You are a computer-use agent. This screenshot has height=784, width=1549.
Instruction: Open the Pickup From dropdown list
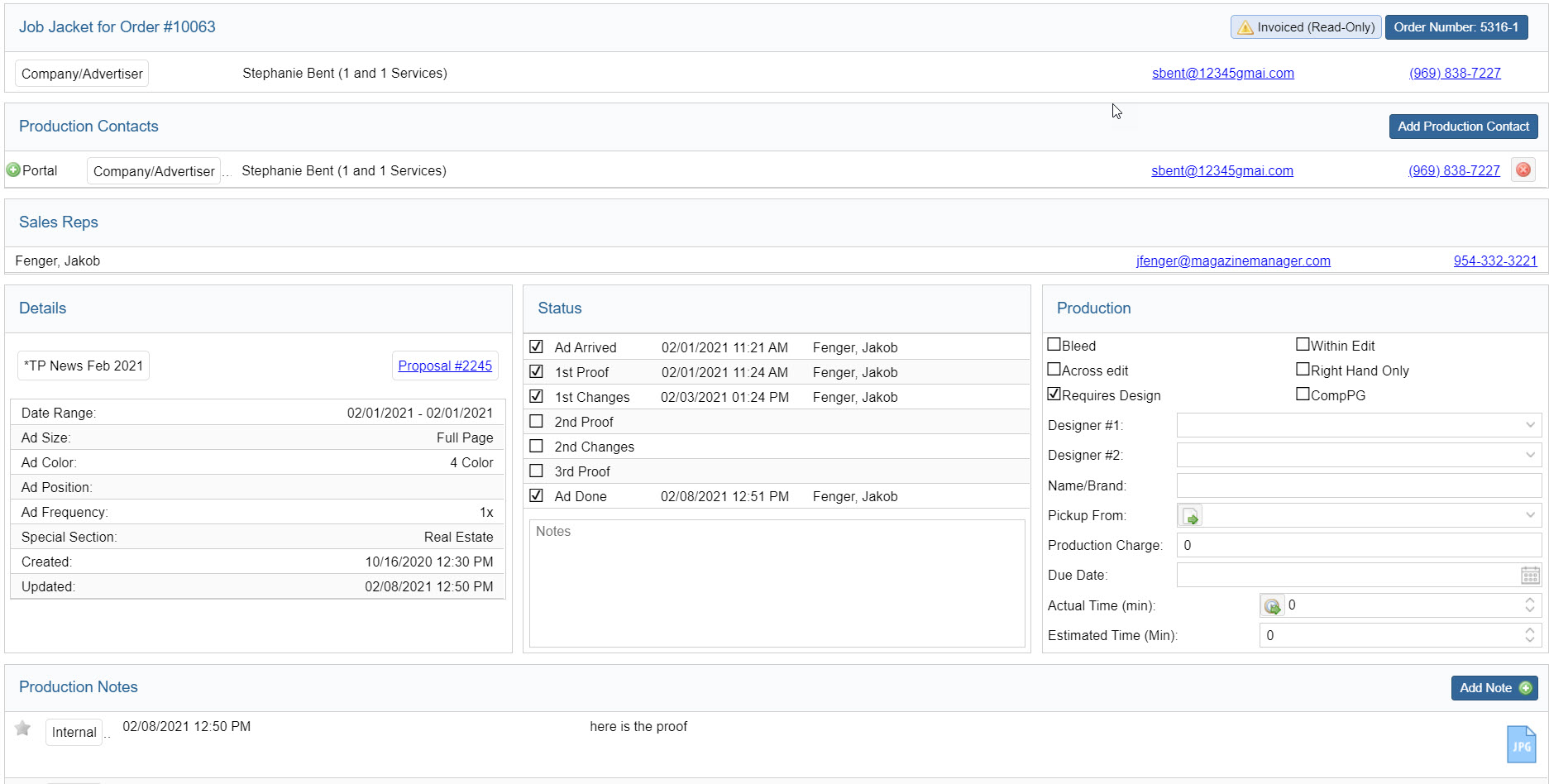pyautogui.click(x=1529, y=515)
